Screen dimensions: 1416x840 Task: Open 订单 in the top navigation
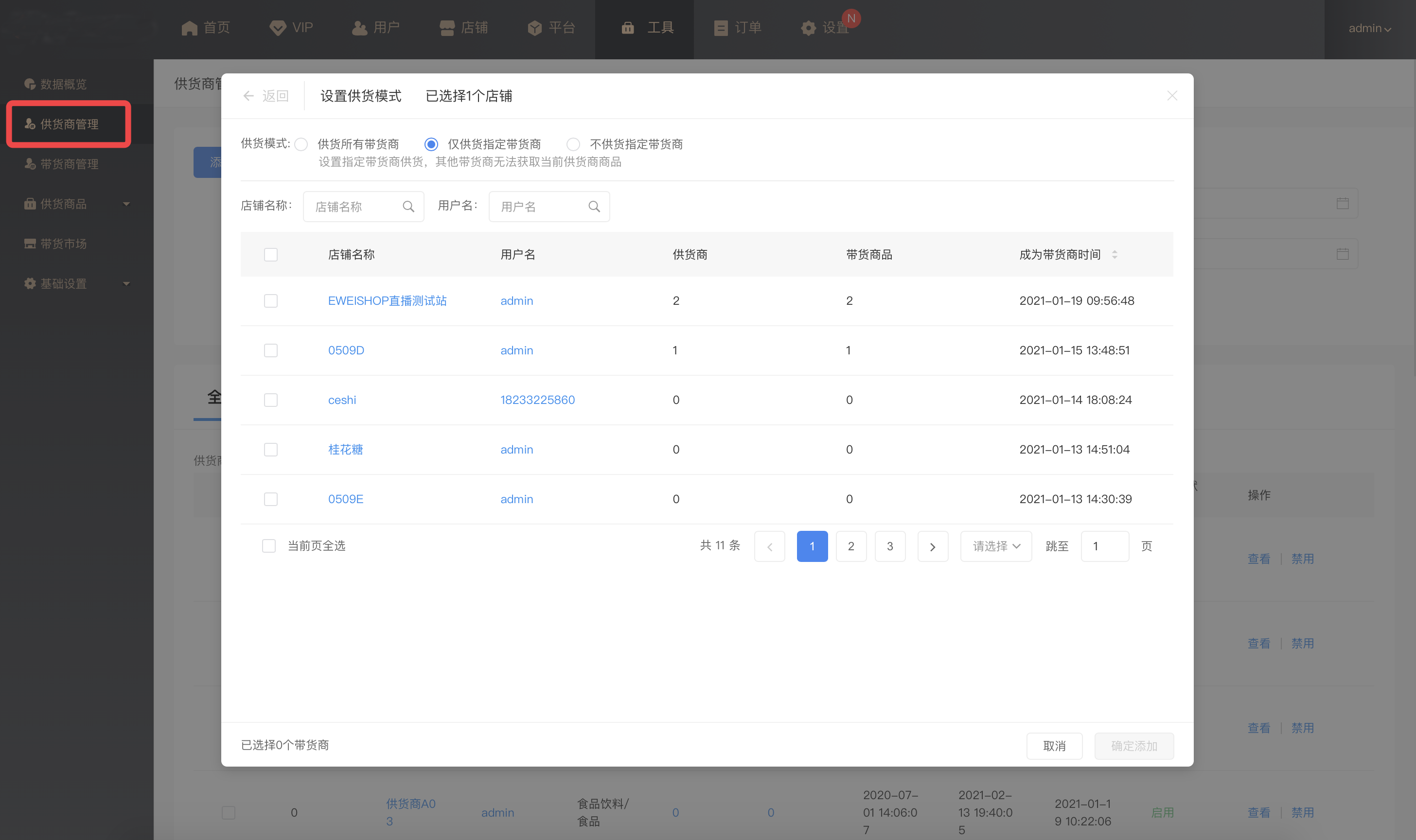738,28
